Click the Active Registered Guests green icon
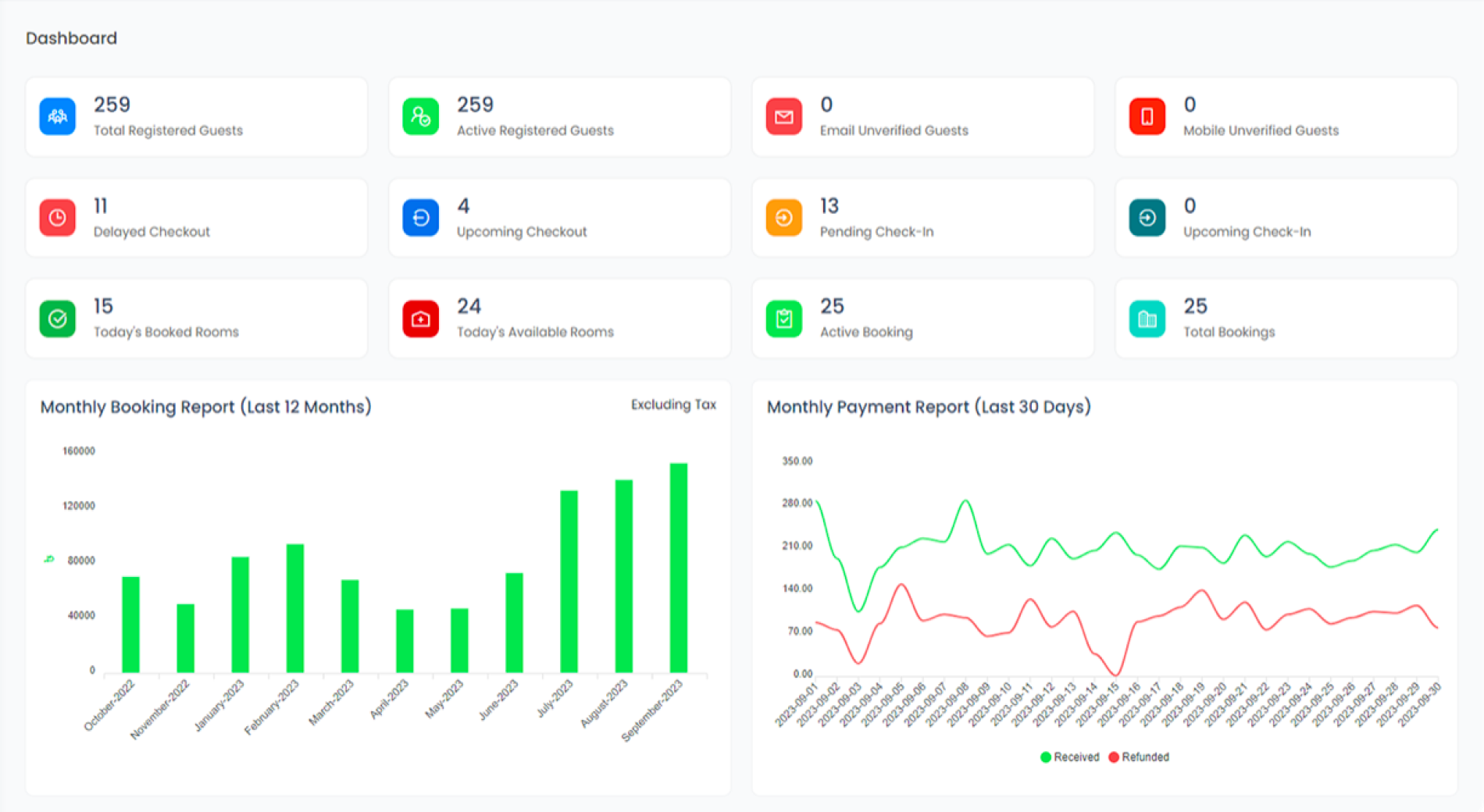This screenshot has width=1484, height=812. tap(420, 116)
